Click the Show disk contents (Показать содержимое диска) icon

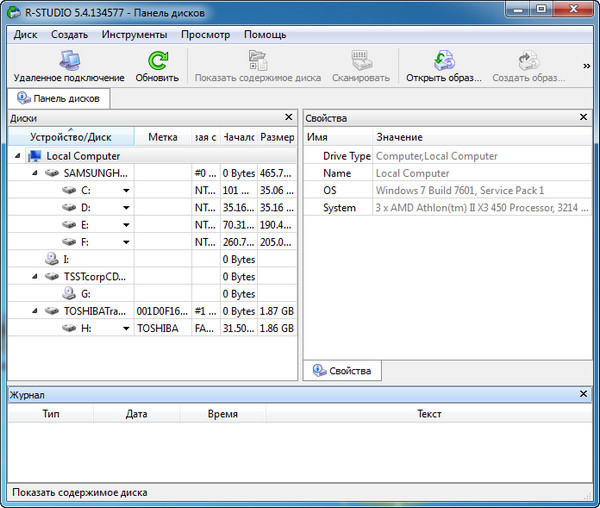click(x=257, y=60)
